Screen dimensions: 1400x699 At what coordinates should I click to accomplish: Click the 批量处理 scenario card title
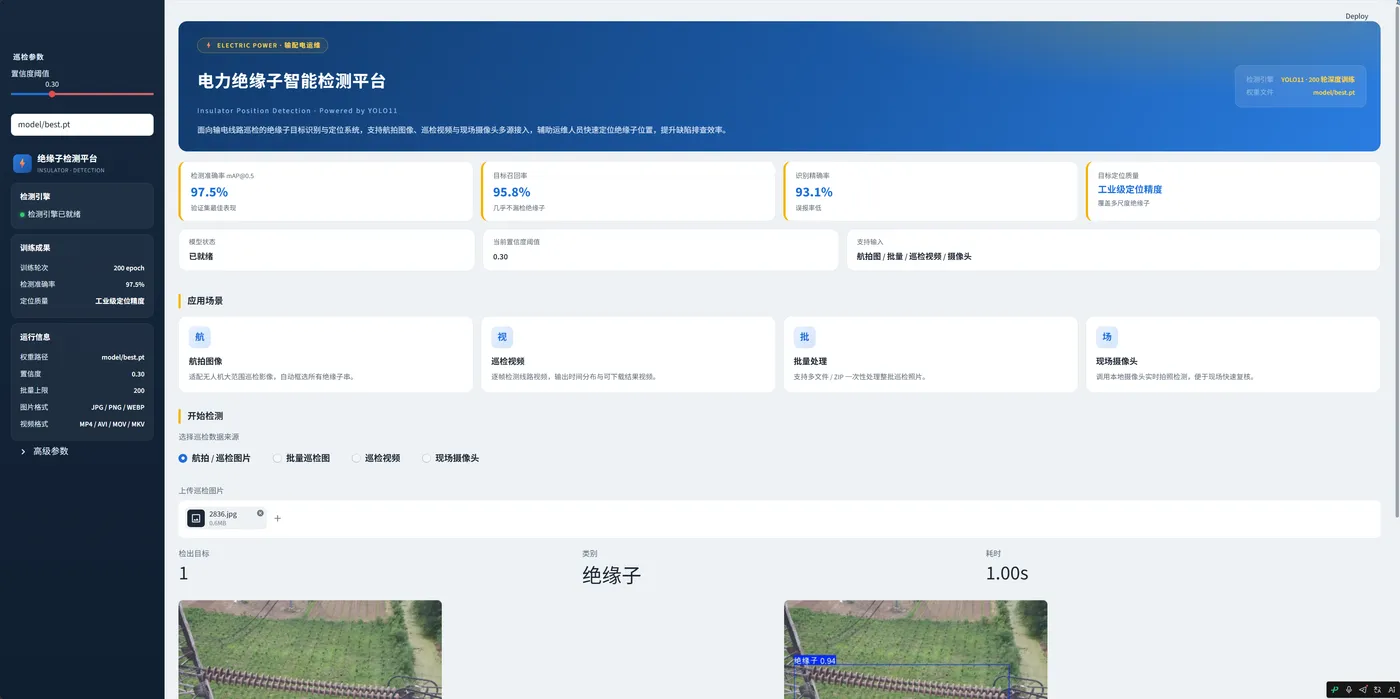810,361
